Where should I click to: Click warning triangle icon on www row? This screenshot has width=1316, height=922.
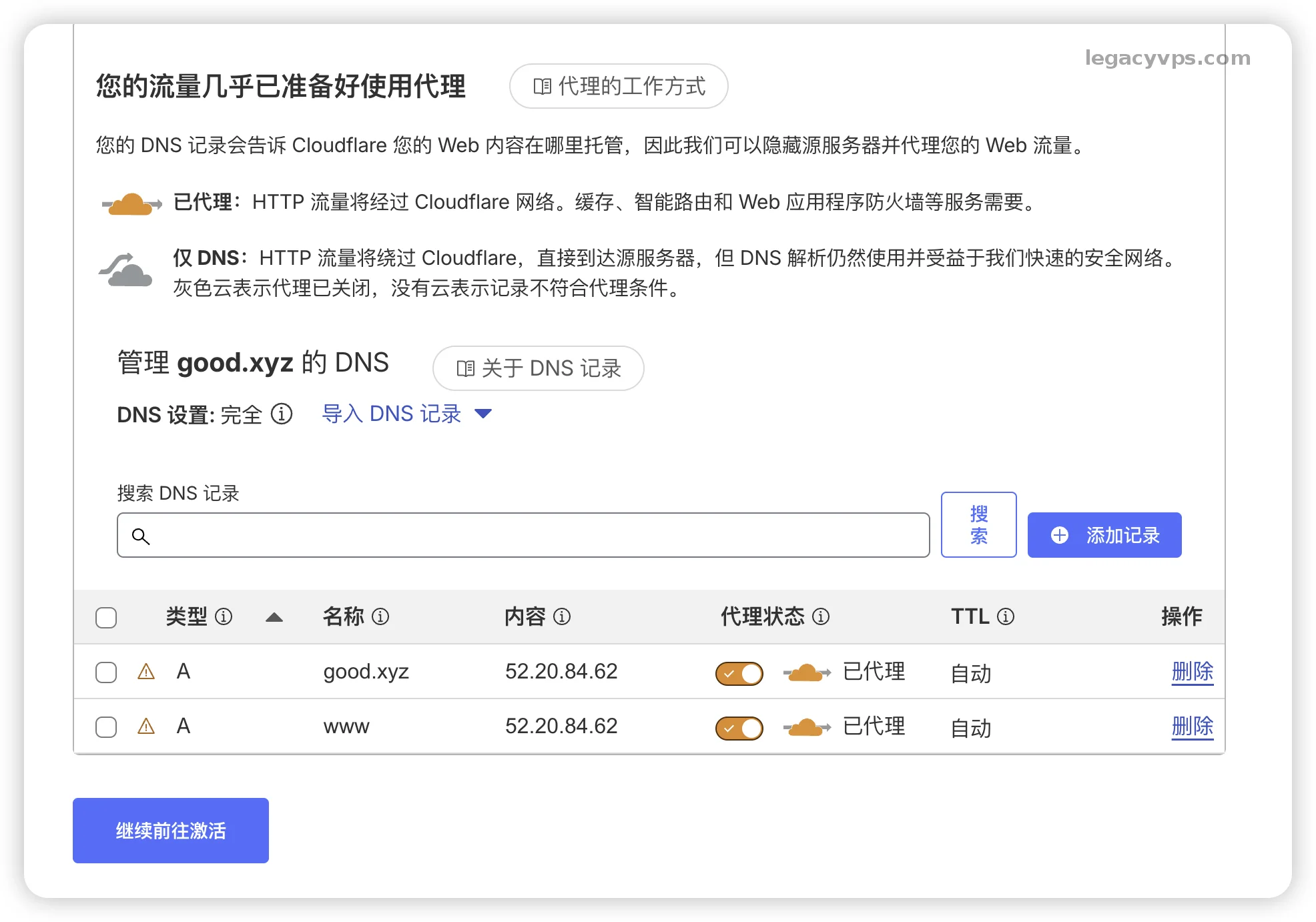click(146, 727)
